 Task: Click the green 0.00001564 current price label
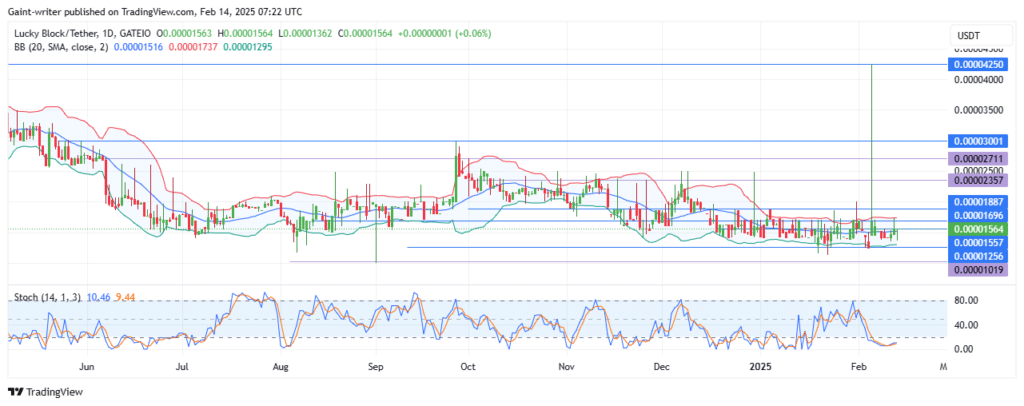click(x=976, y=229)
